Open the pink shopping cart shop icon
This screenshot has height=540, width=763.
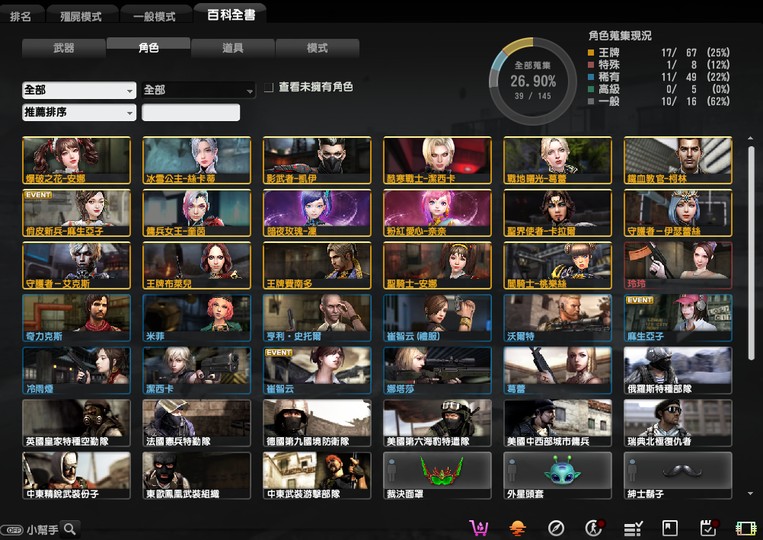coord(479,528)
